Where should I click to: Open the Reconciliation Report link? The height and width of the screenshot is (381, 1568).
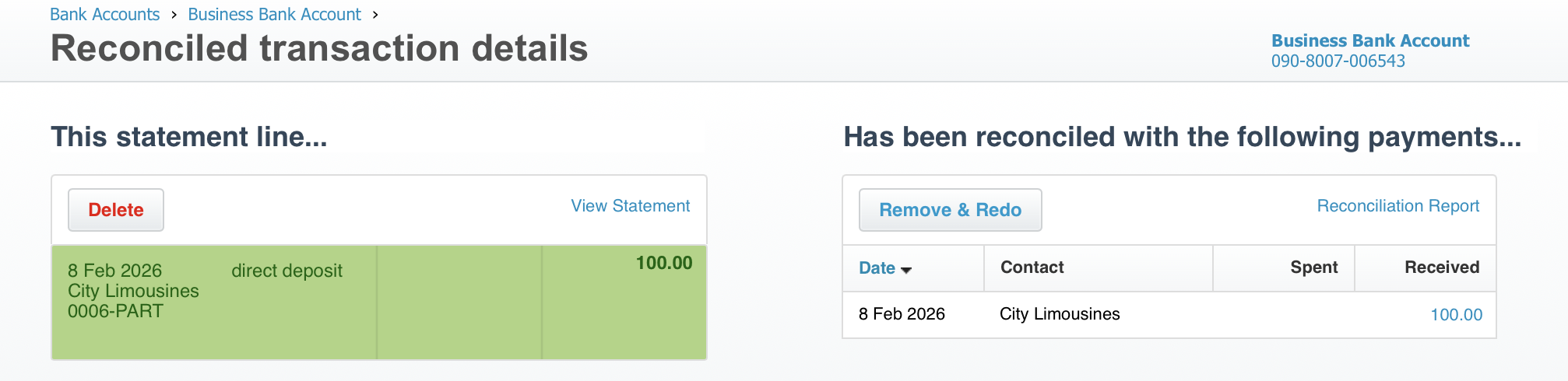[1397, 206]
